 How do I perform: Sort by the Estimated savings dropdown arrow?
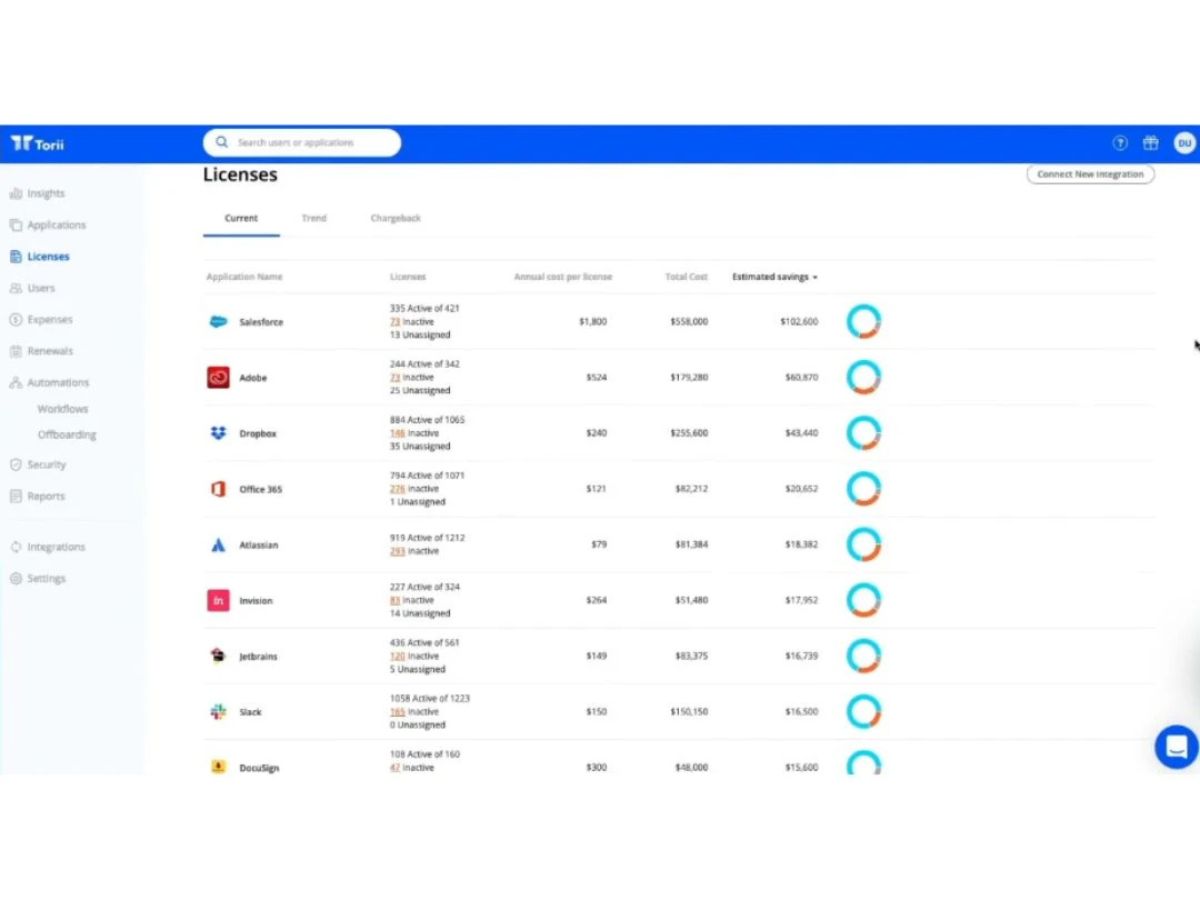[x=815, y=277]
